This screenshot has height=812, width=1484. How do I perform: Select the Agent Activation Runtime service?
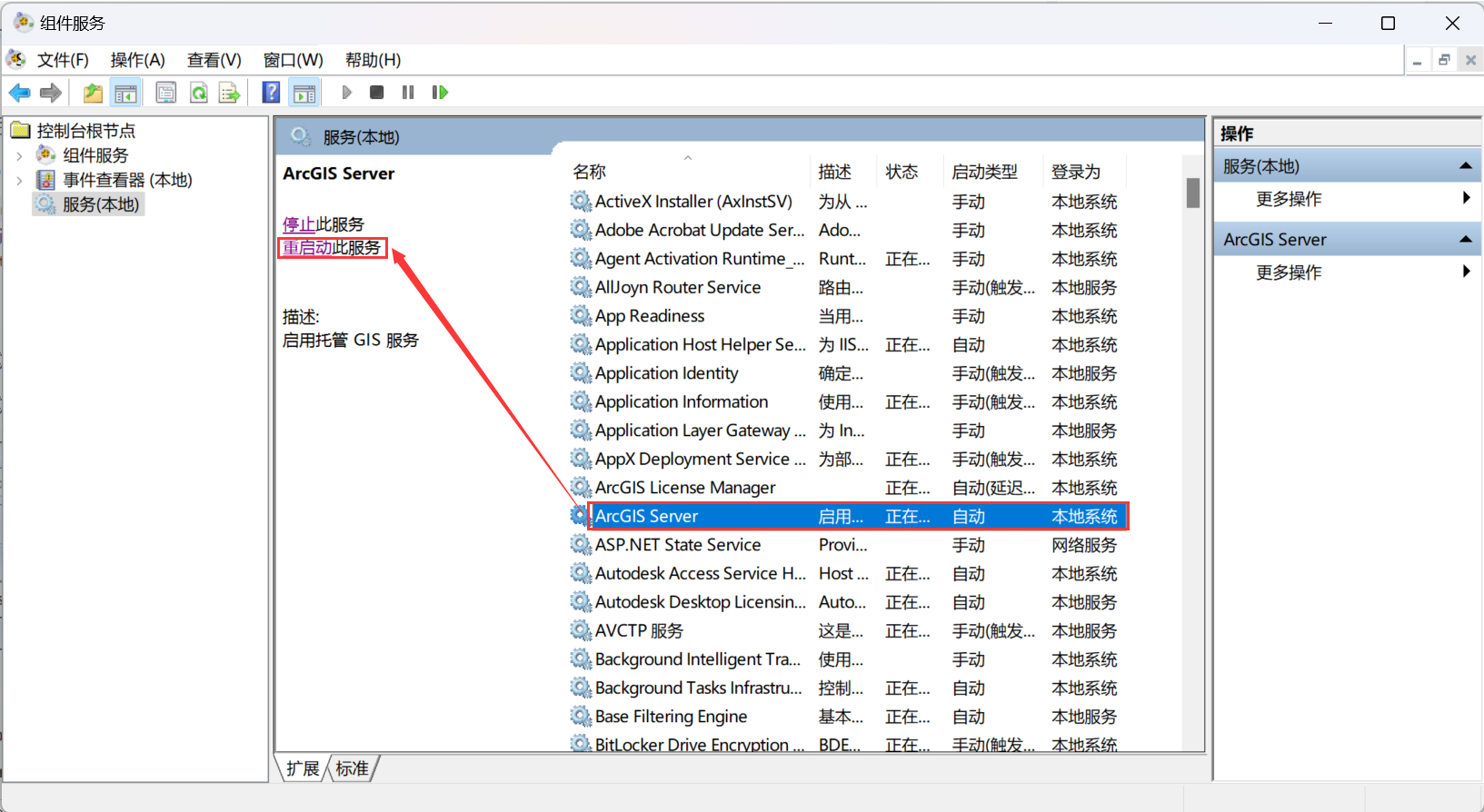(x=847, y=259)
